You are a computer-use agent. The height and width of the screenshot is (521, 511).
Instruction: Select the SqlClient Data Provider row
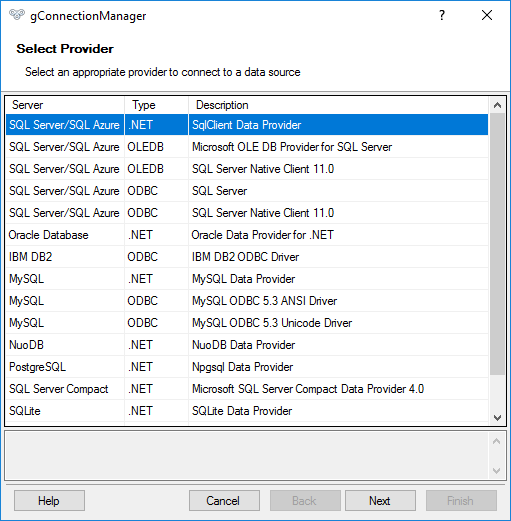click(247, 125)
